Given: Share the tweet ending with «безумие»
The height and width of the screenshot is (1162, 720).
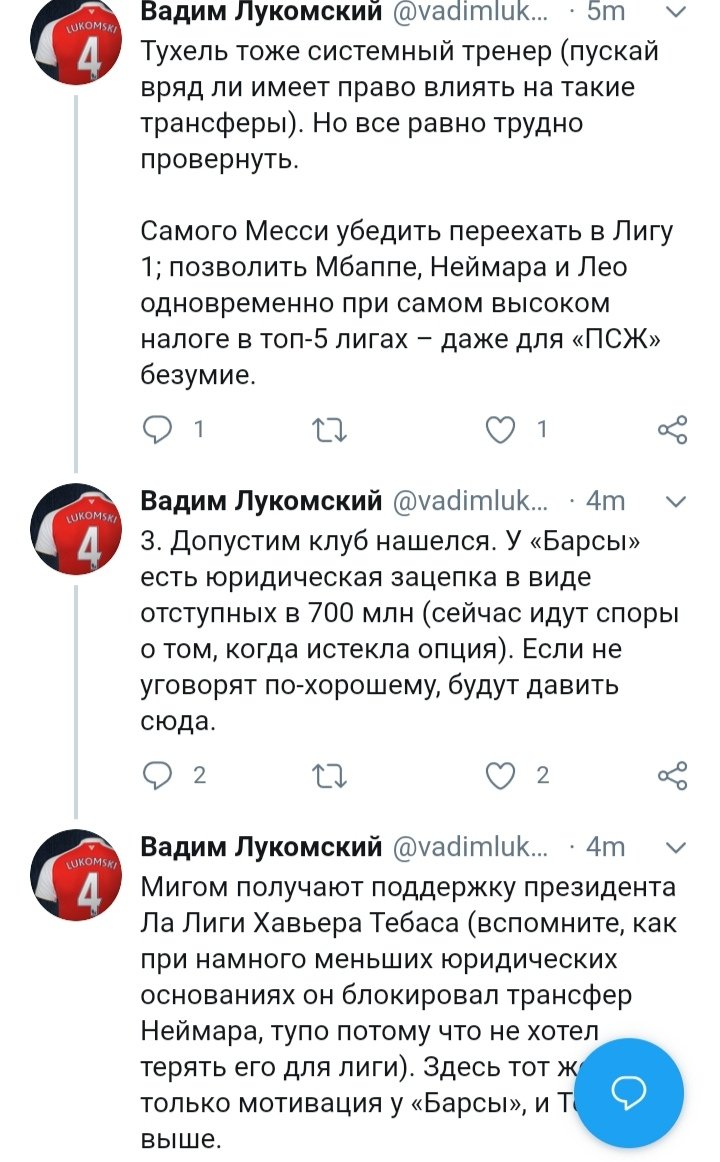Looking at the screenshot, I should 672,429.
